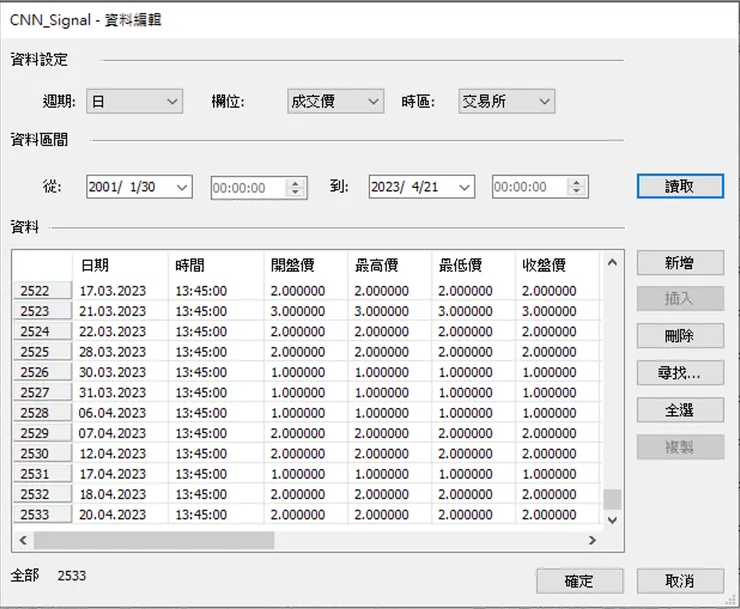Click the vertical scrollbar down arrow
740x609 pixels.
coord(612,520)
